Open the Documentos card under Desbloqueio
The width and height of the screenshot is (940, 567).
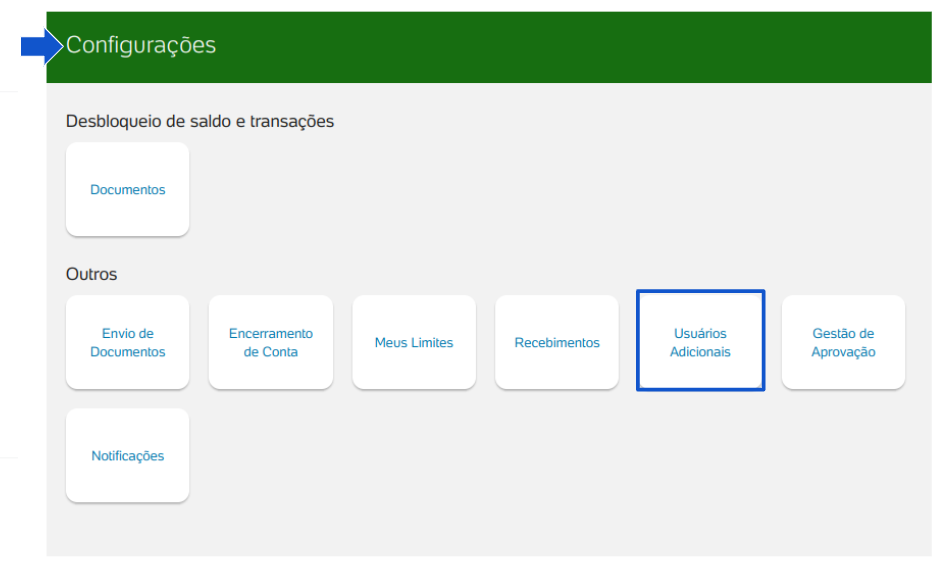pos(128,189)
